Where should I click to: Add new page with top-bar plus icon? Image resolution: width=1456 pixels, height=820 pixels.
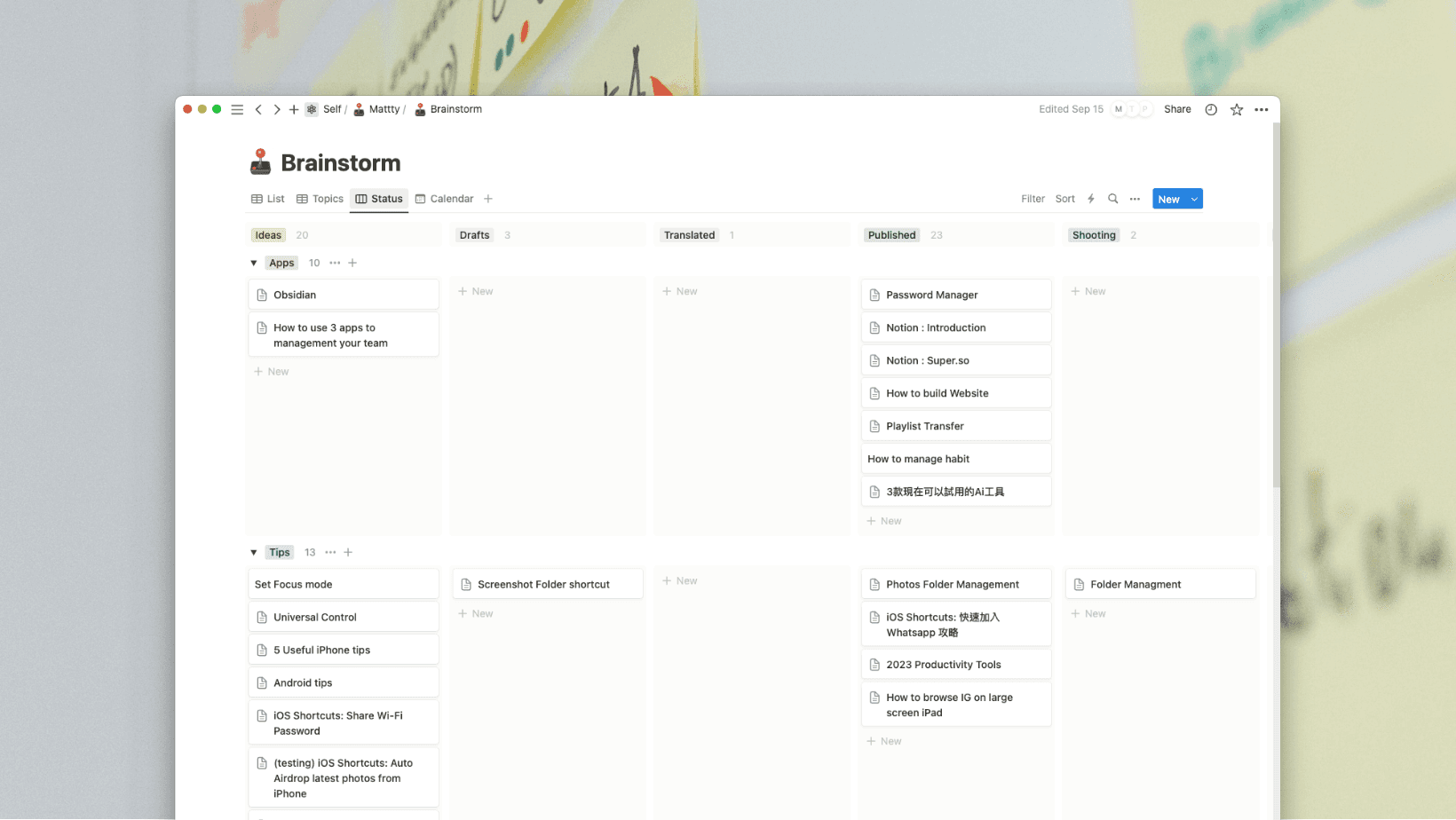click(x=294, y=109)
